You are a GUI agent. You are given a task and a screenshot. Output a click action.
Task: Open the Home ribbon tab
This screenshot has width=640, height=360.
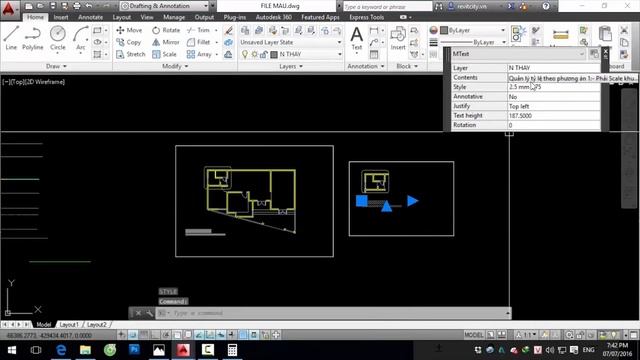point(35,17)
